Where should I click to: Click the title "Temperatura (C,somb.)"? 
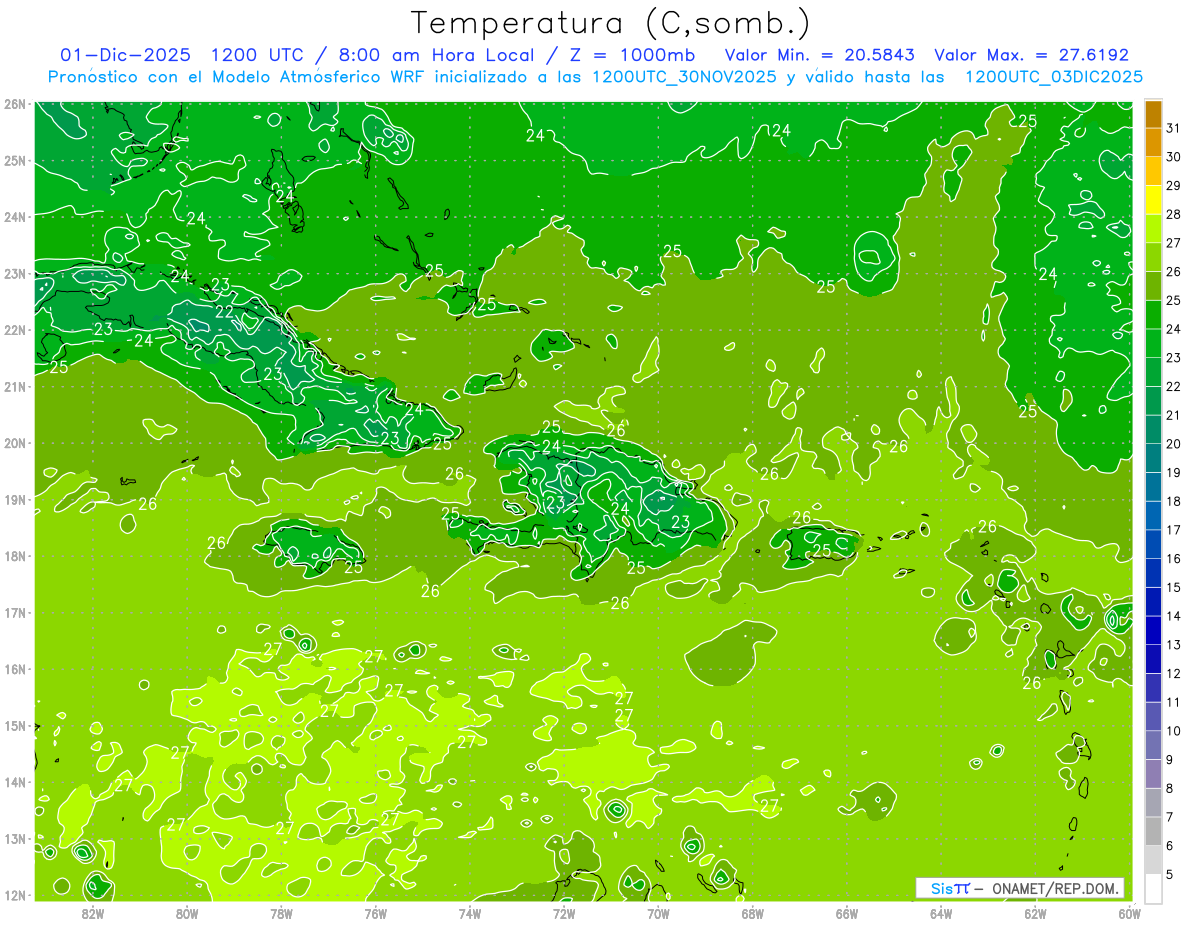click(x=611, y=23)
